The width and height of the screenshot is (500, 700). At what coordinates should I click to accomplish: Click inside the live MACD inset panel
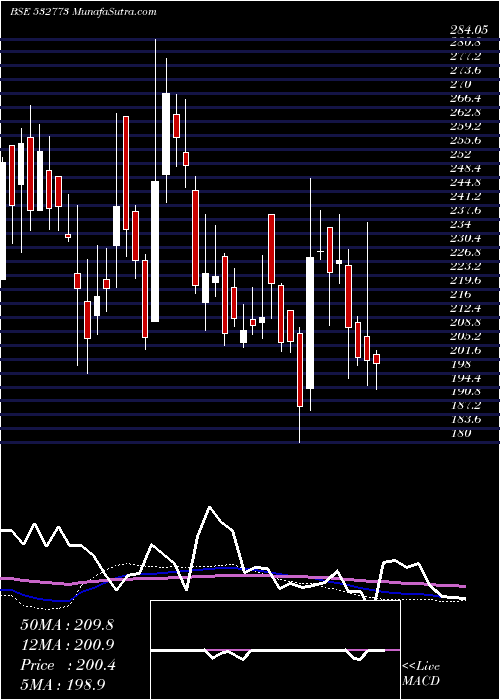pos(275,650)
